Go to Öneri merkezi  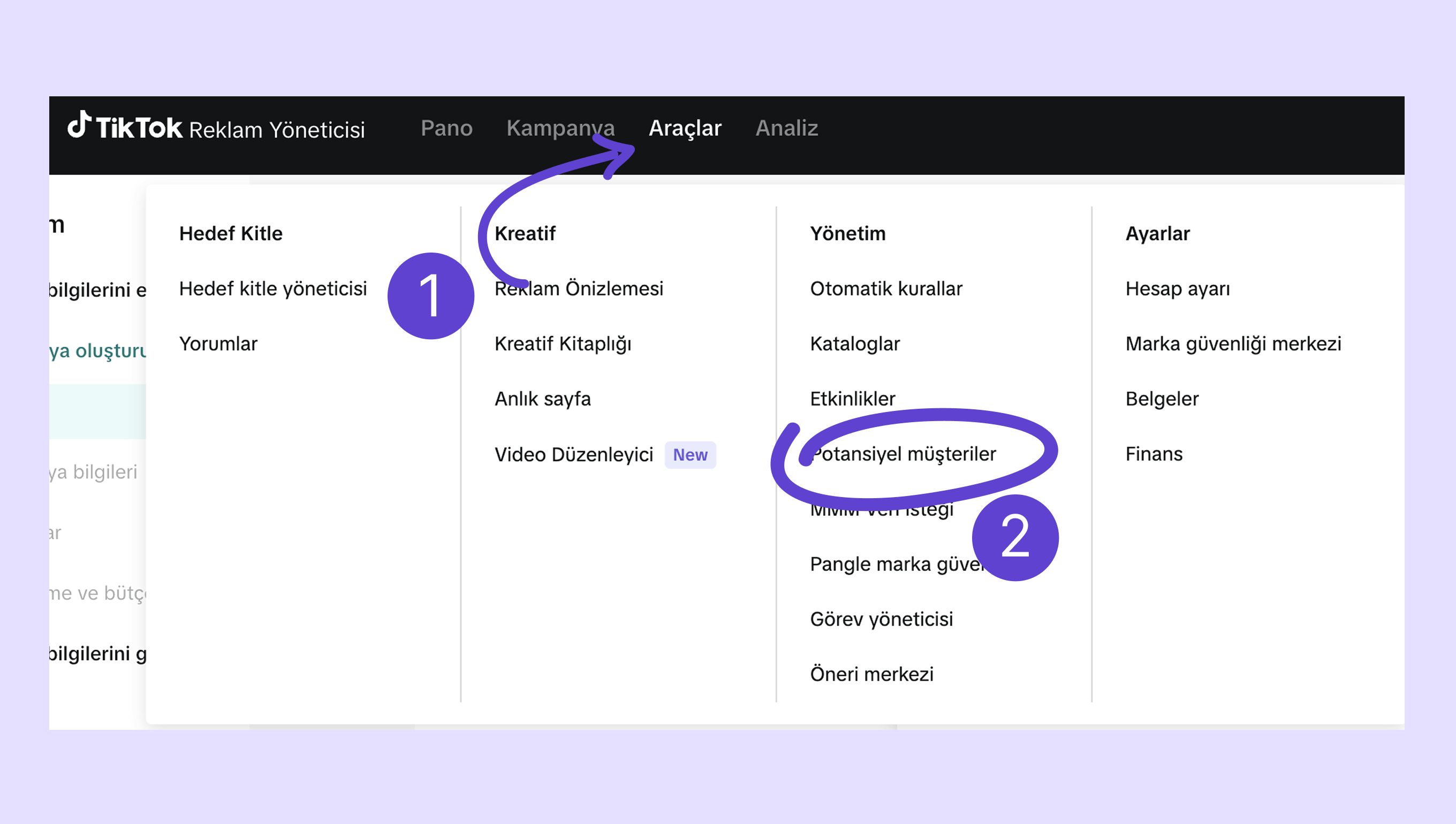point(872,674)
